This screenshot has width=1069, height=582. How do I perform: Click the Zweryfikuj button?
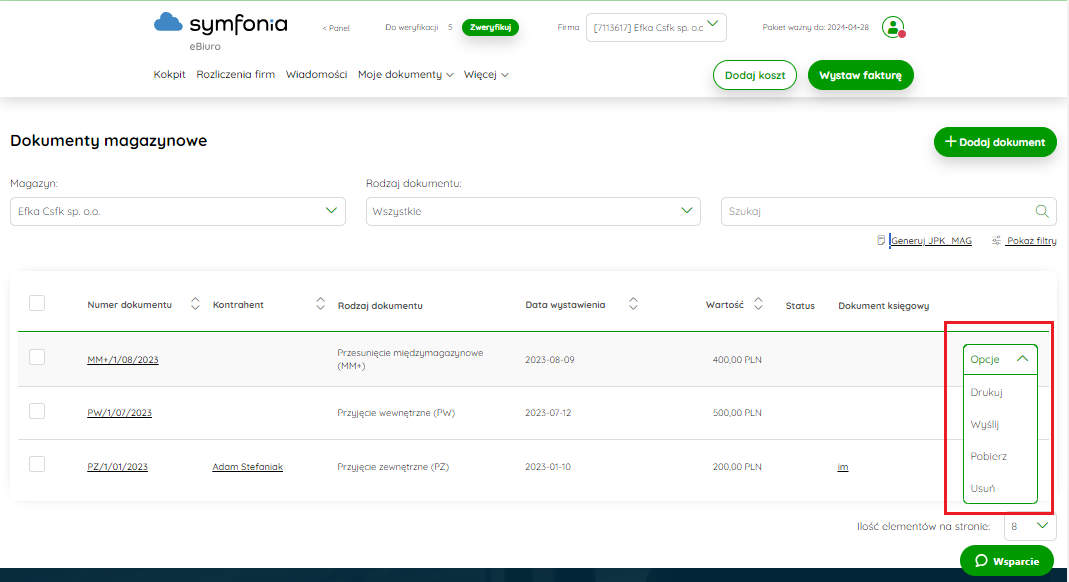[490, 27]
